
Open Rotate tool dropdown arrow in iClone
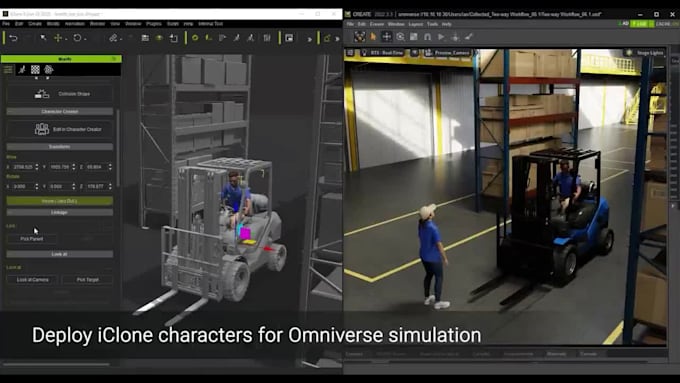[85, 39]
